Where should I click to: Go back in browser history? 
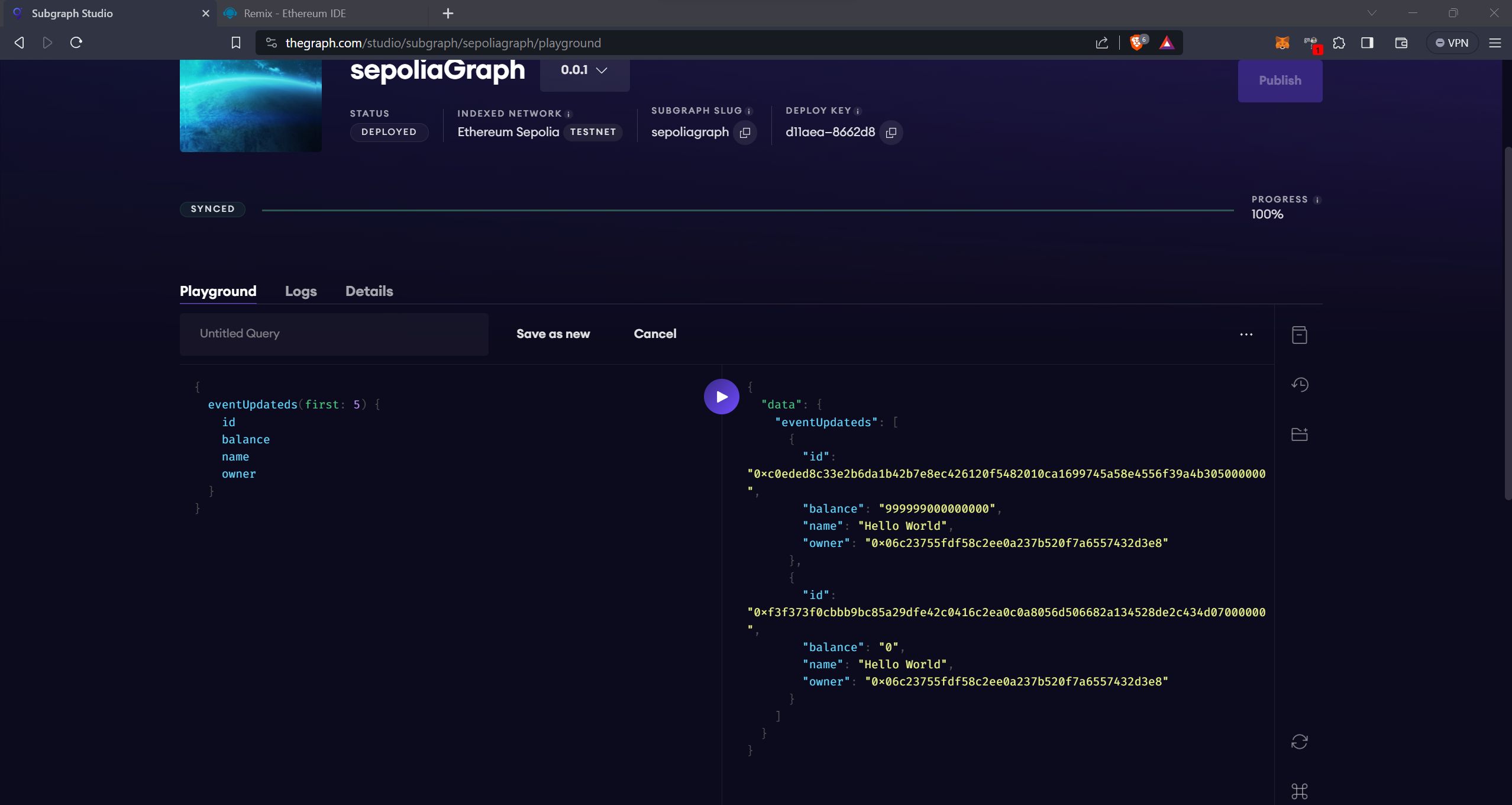[x=19, y=43]
